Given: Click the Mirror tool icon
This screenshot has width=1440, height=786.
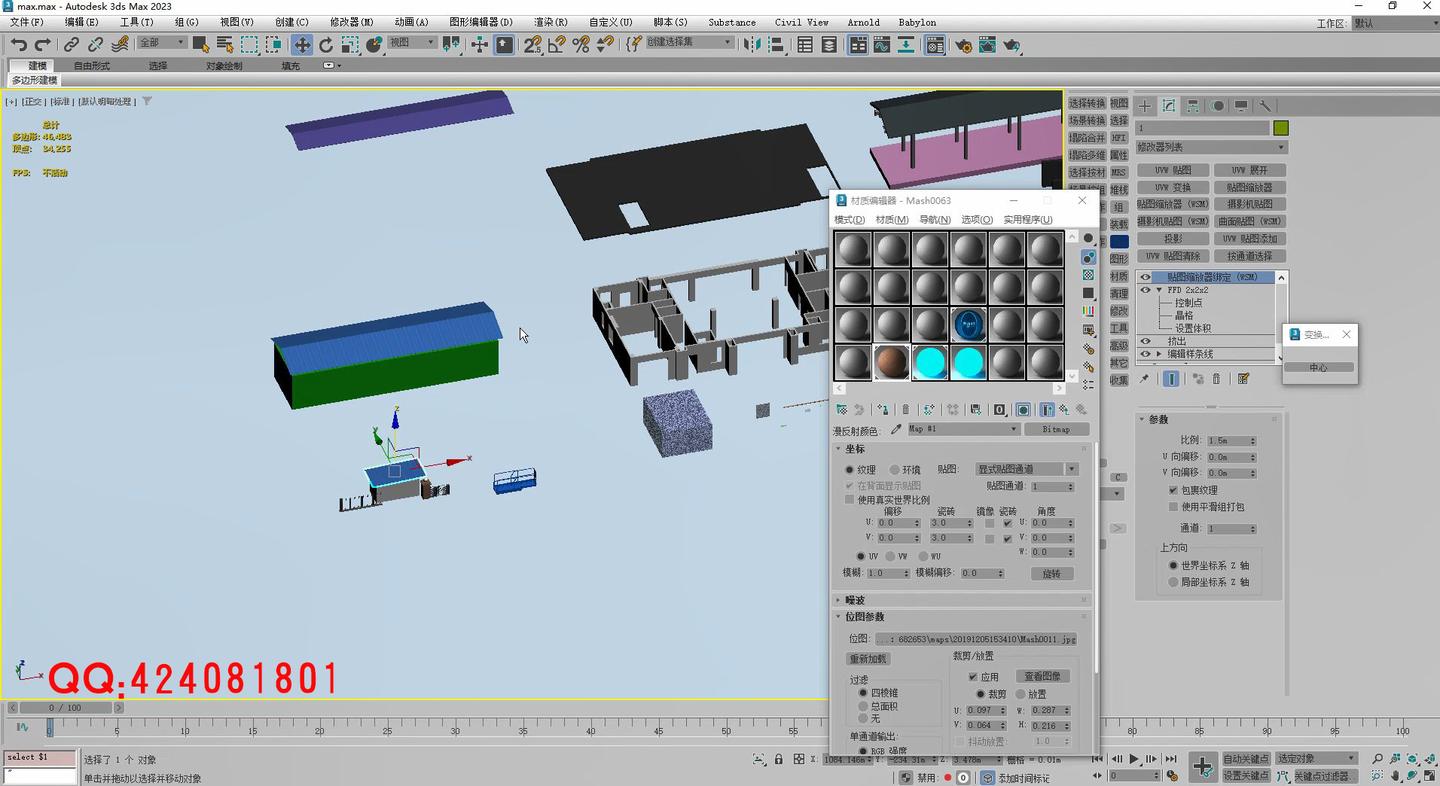Looking at the screenshot, I should (x=753, y=44).
